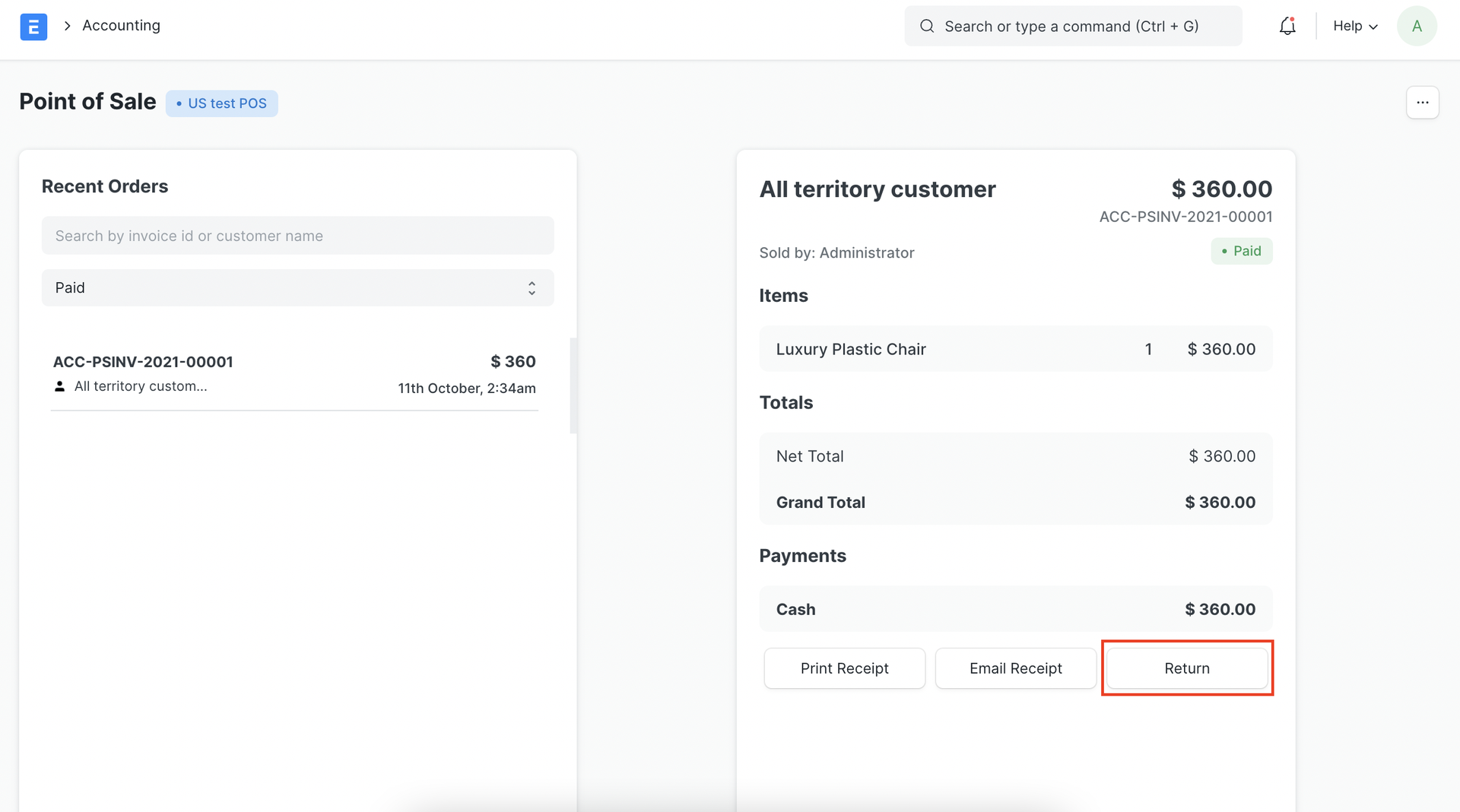Expand the Help dropdown menu
This screenshot has width=1460, height=812.
[x=1355, y=27]
